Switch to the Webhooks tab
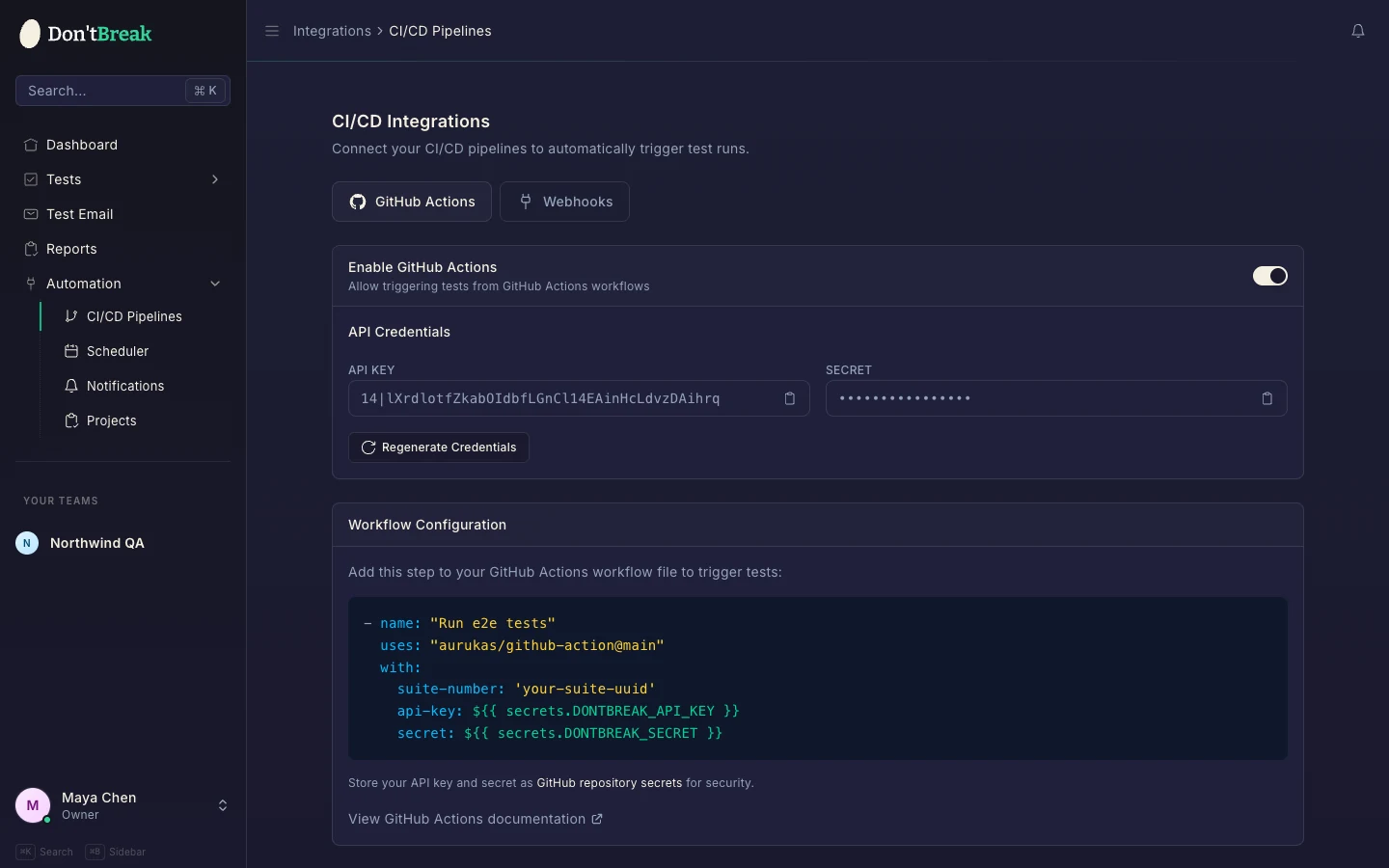 [x=564, y=202]
